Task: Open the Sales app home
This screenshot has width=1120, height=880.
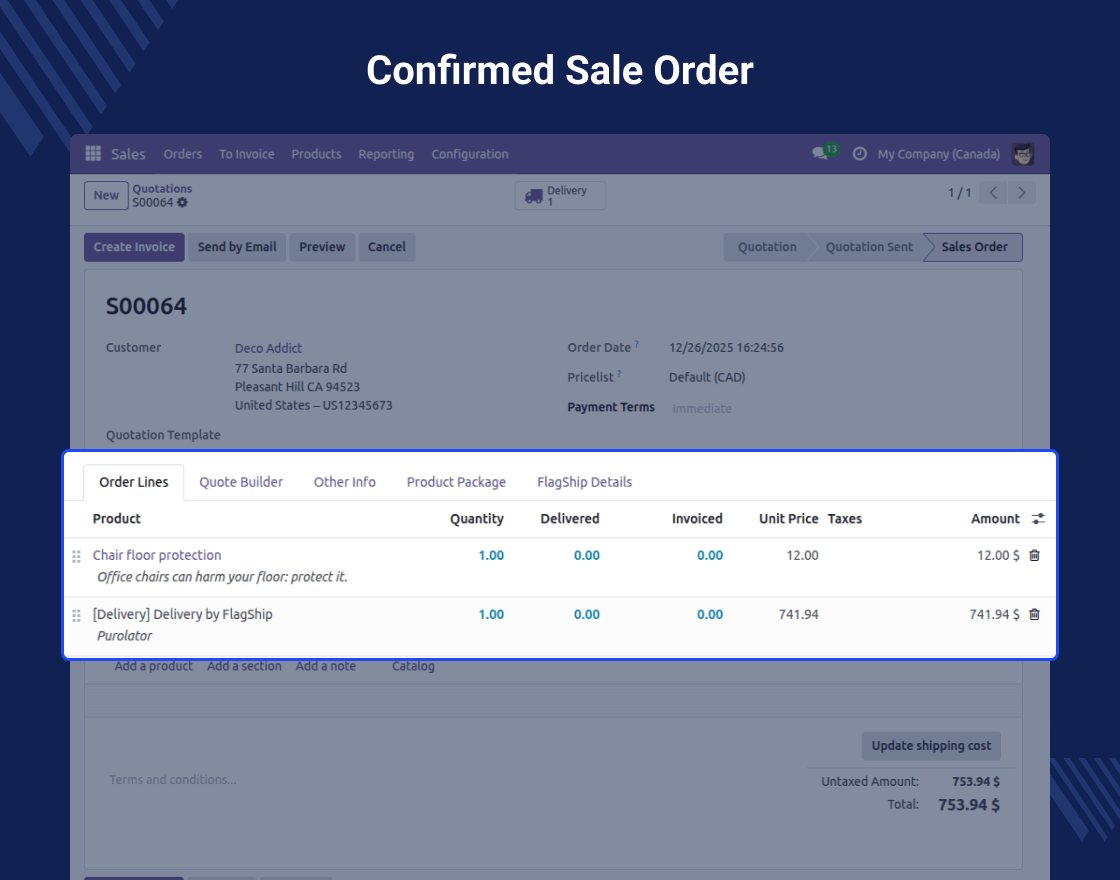Action: tap(128, 154)
